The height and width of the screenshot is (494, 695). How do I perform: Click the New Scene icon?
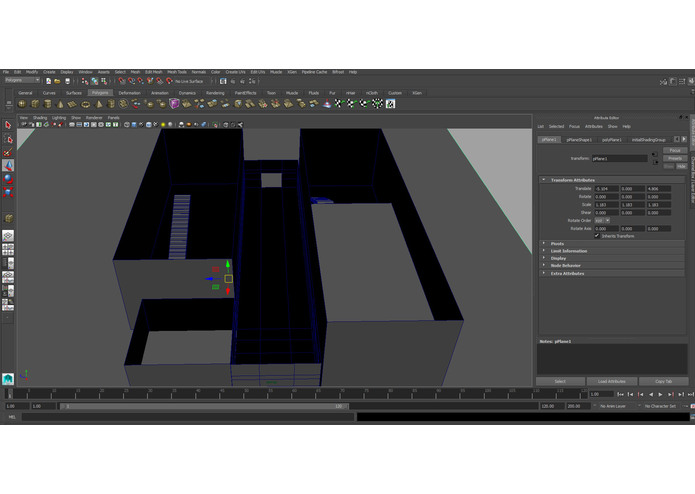48,81
